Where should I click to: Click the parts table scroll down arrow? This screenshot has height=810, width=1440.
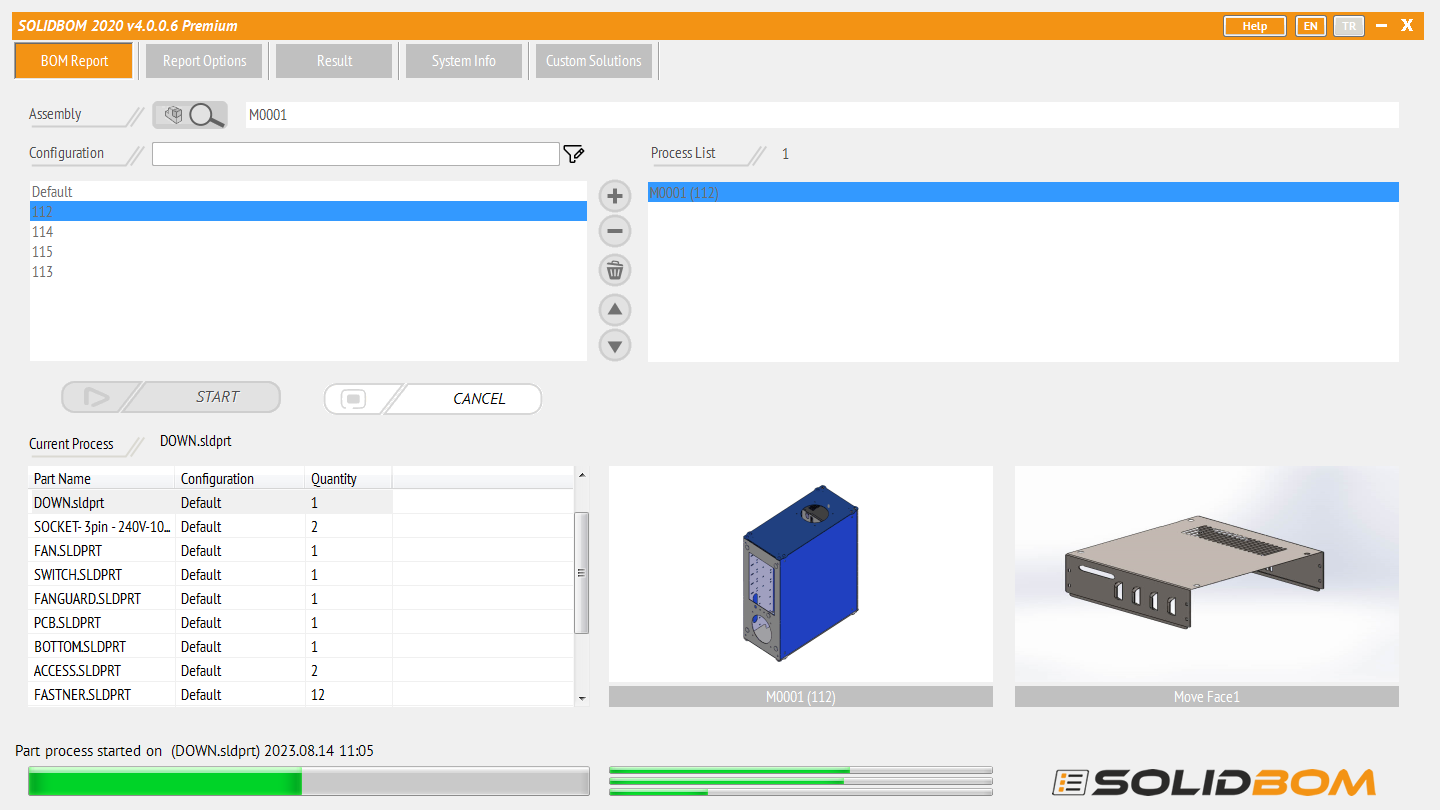pos(582,698)
